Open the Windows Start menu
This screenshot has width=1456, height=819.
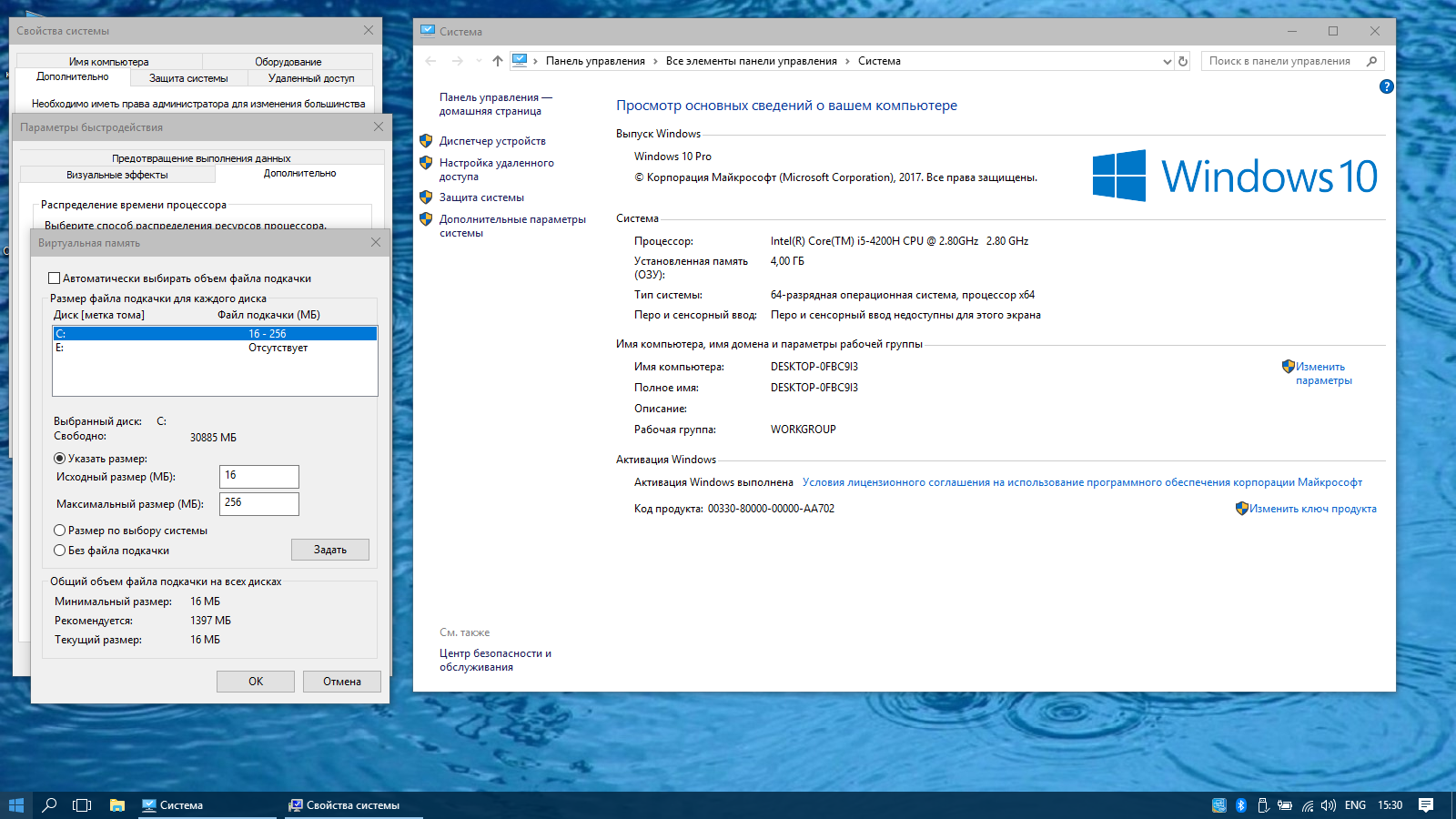[15, 805]
